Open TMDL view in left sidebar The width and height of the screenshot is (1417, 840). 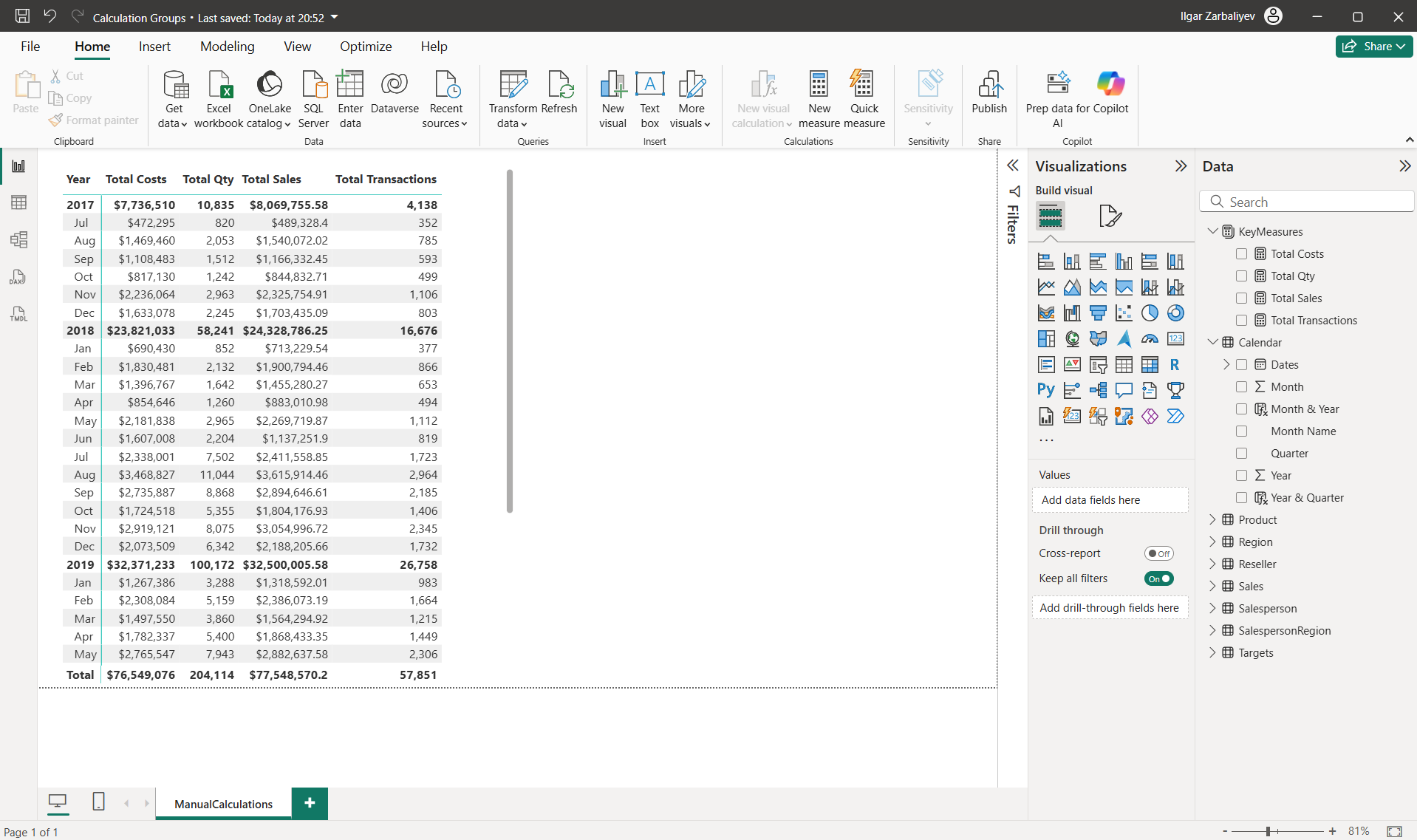18,314
